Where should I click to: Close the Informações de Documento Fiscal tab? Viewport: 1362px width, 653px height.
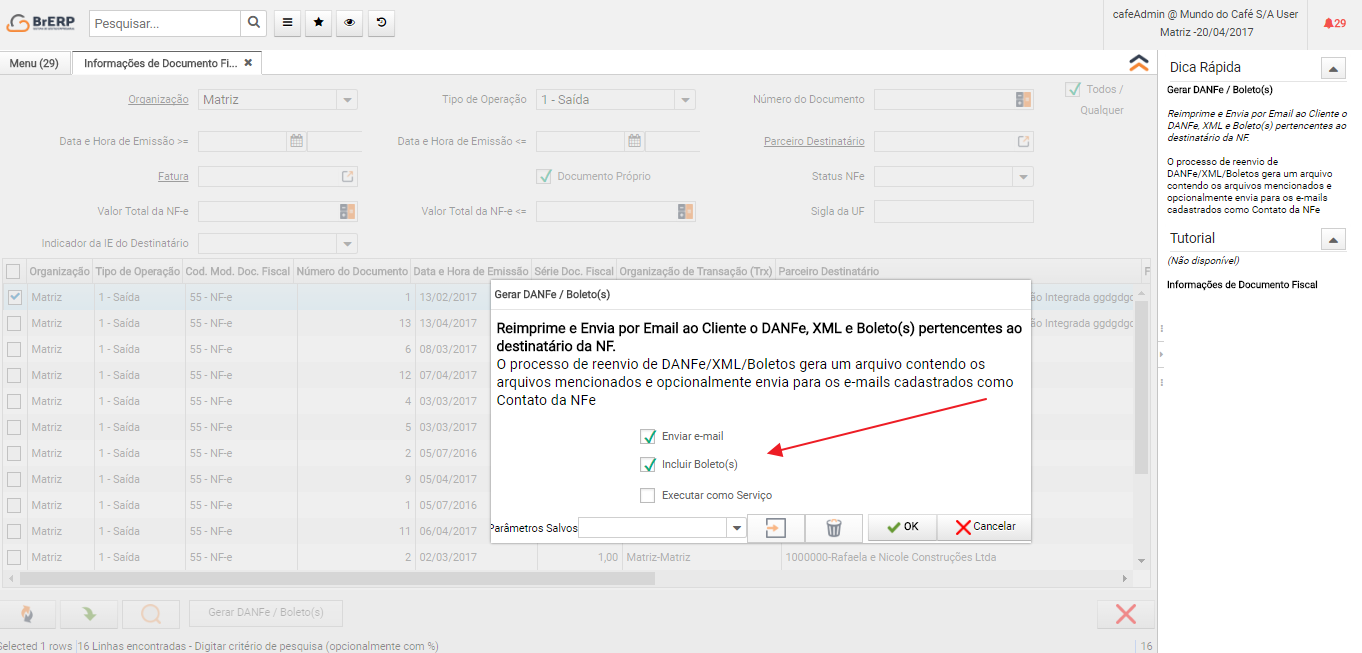pyautogui.click(x=249, y=63)
